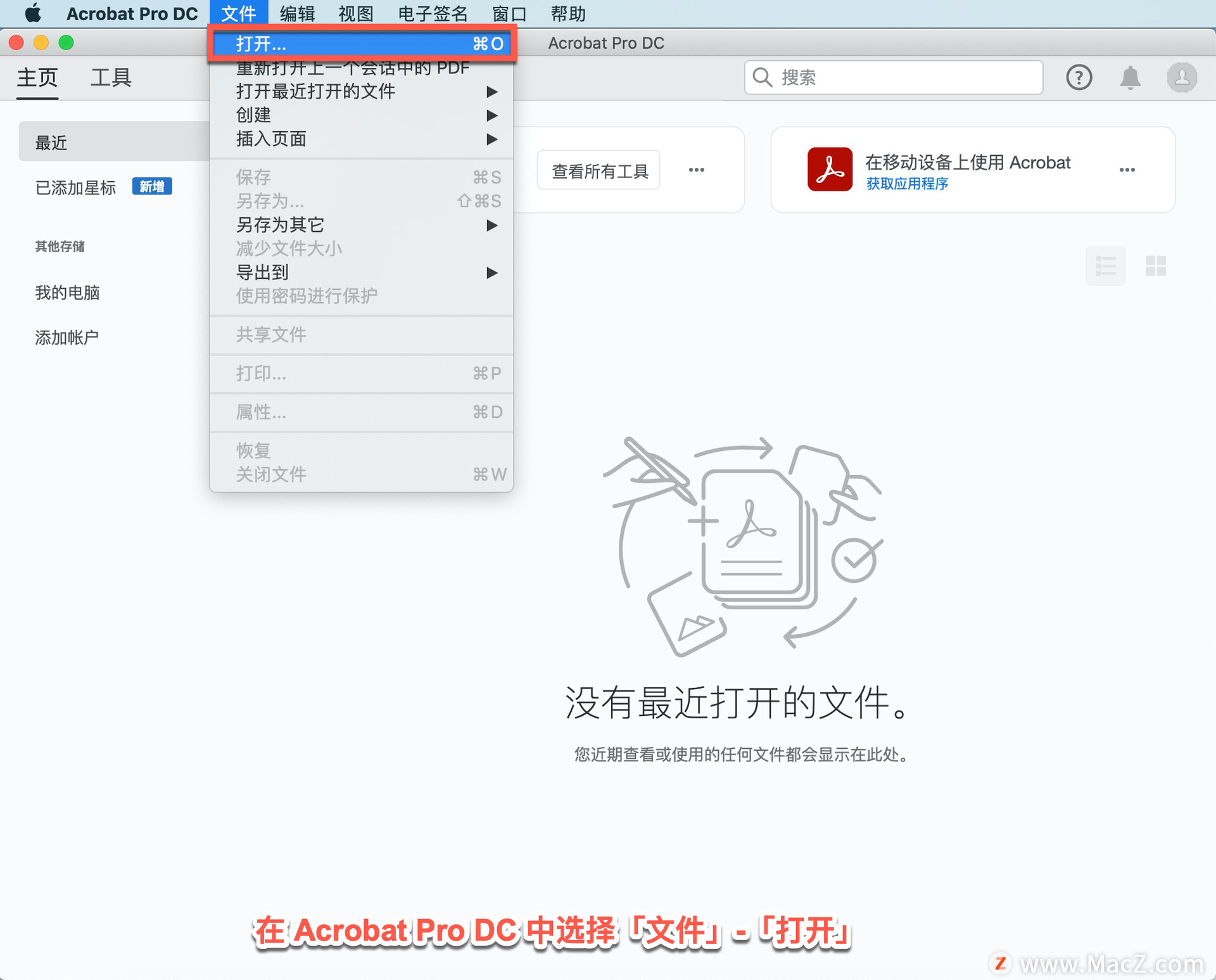
Task: Open more options on the Acrobat mobile card
Action: tap(1127, 169)
